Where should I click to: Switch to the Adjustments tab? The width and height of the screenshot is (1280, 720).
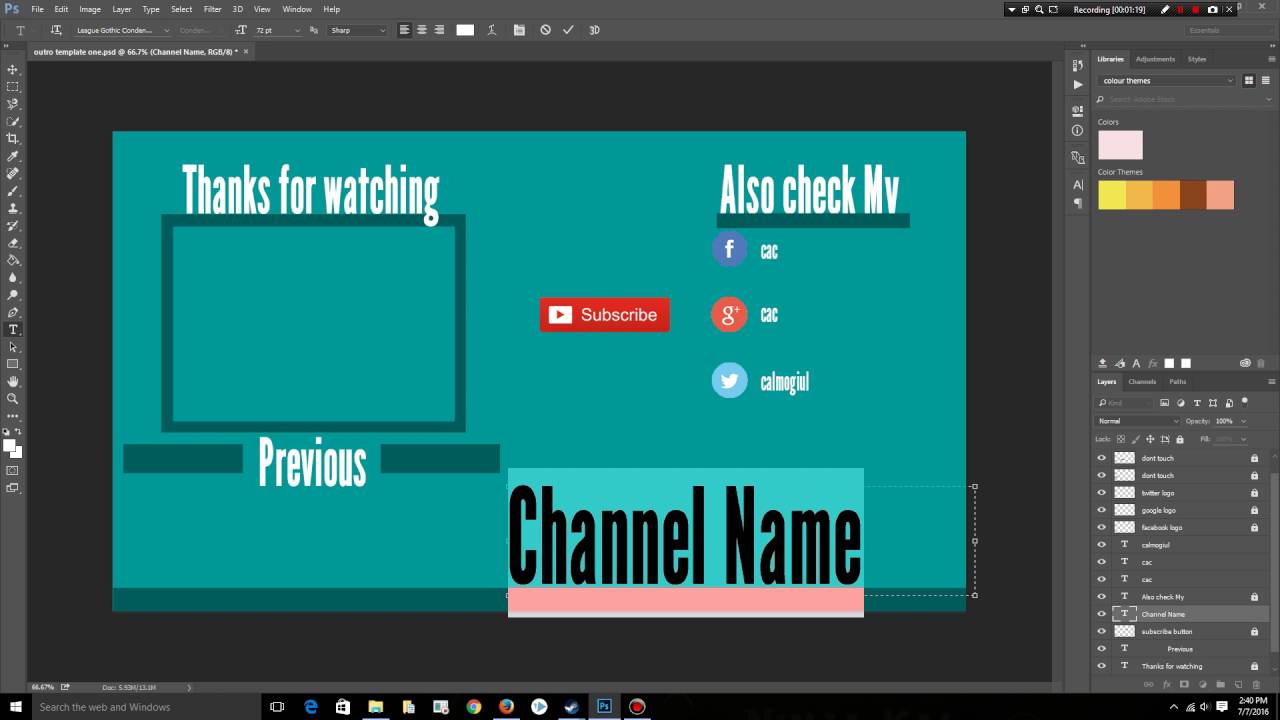coord(1155,59)
